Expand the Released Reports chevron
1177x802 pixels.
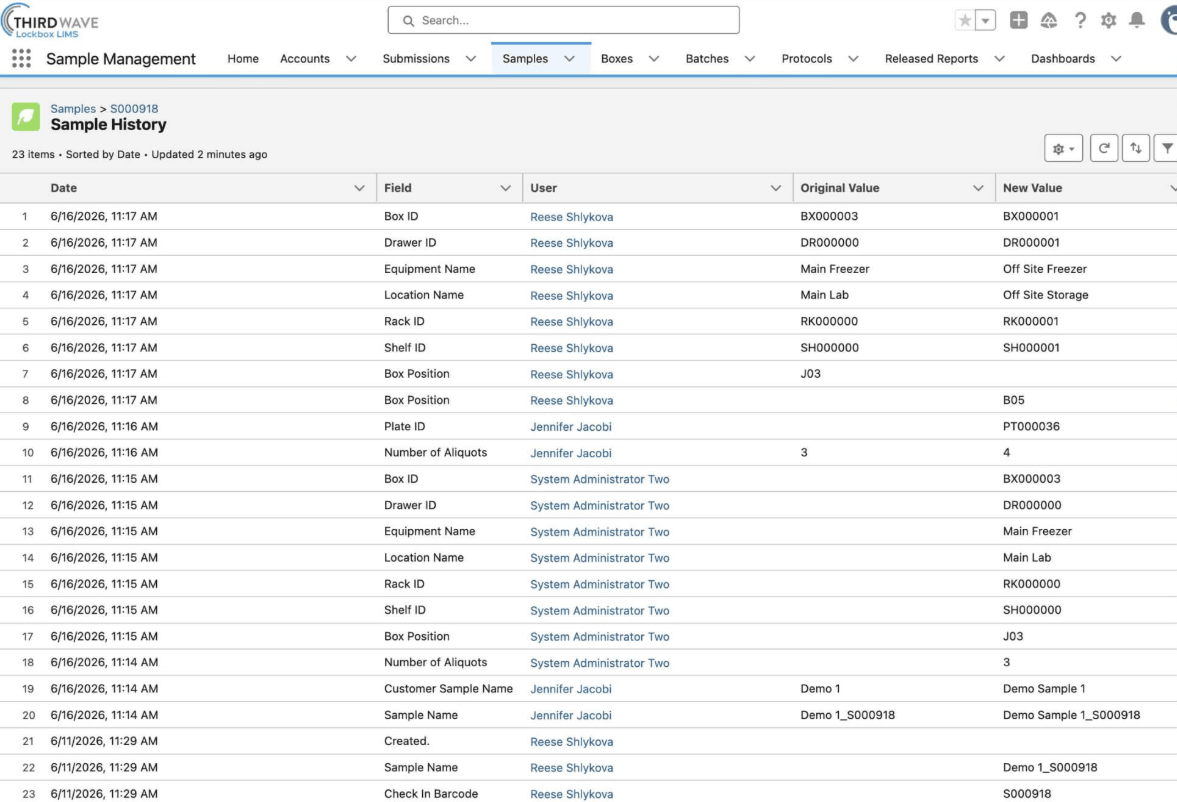pyautogui.click(x=999, y=59)
